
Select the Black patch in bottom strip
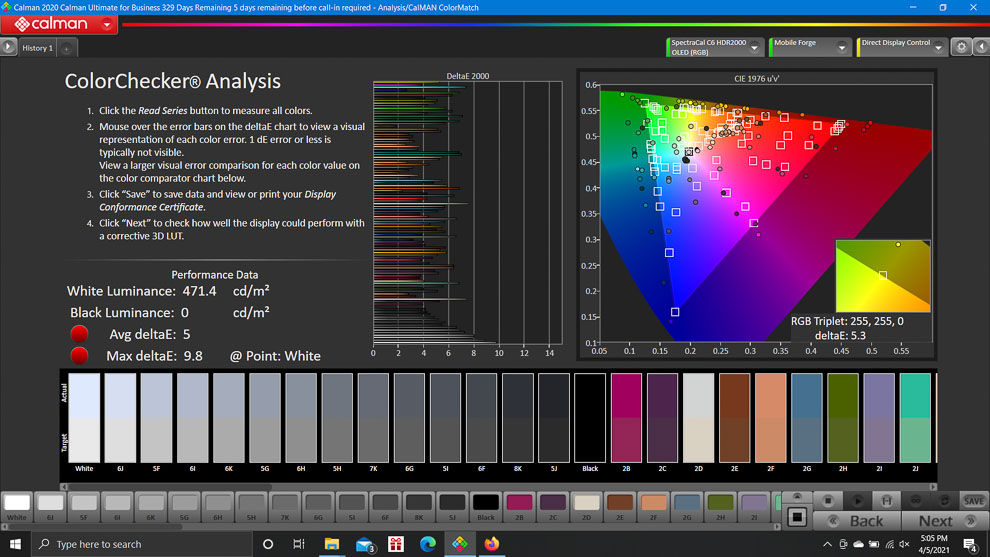[x=486, y=507]
